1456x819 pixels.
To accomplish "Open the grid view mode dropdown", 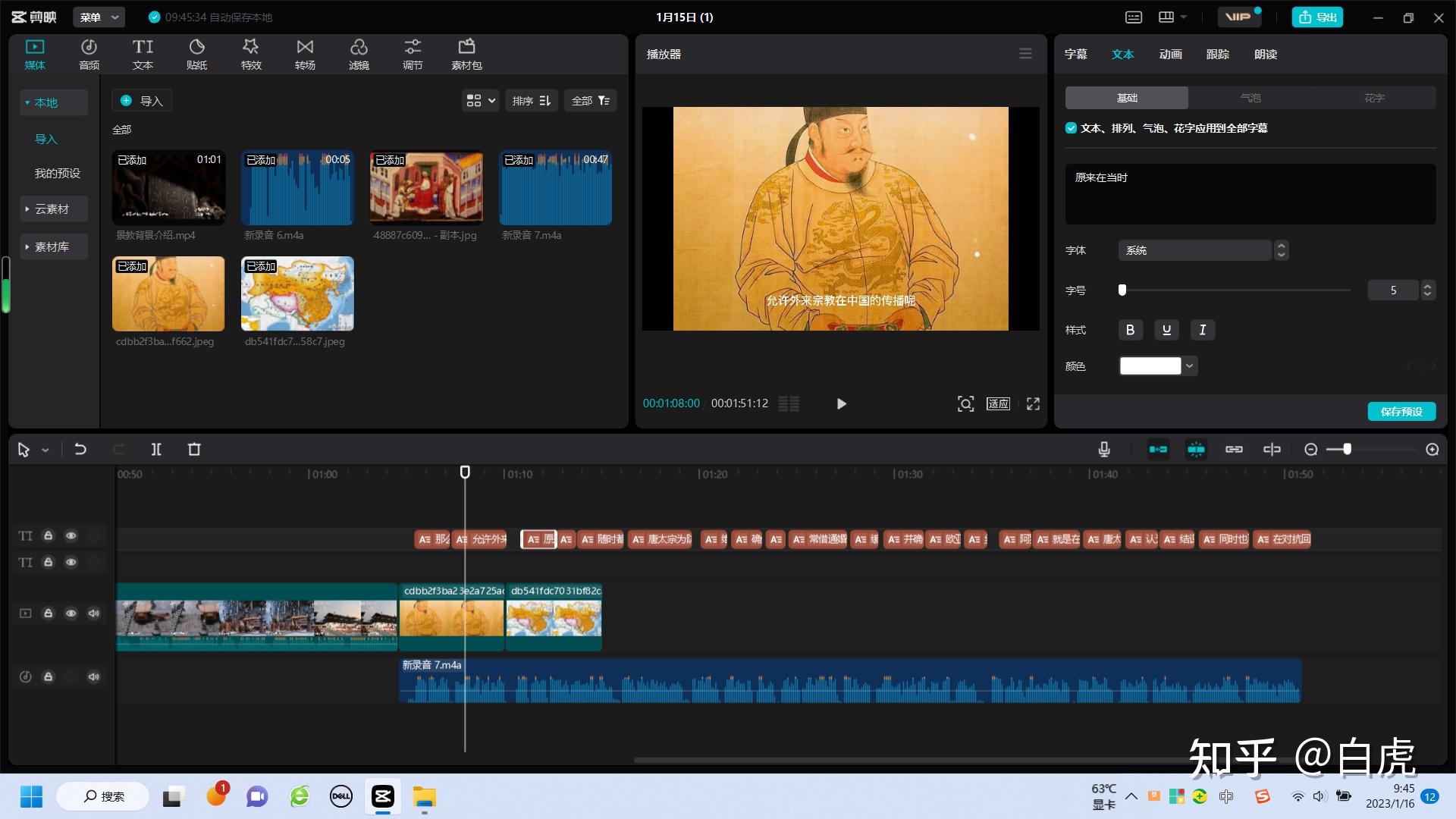I will pyautogui.click(x=481, y=101).
